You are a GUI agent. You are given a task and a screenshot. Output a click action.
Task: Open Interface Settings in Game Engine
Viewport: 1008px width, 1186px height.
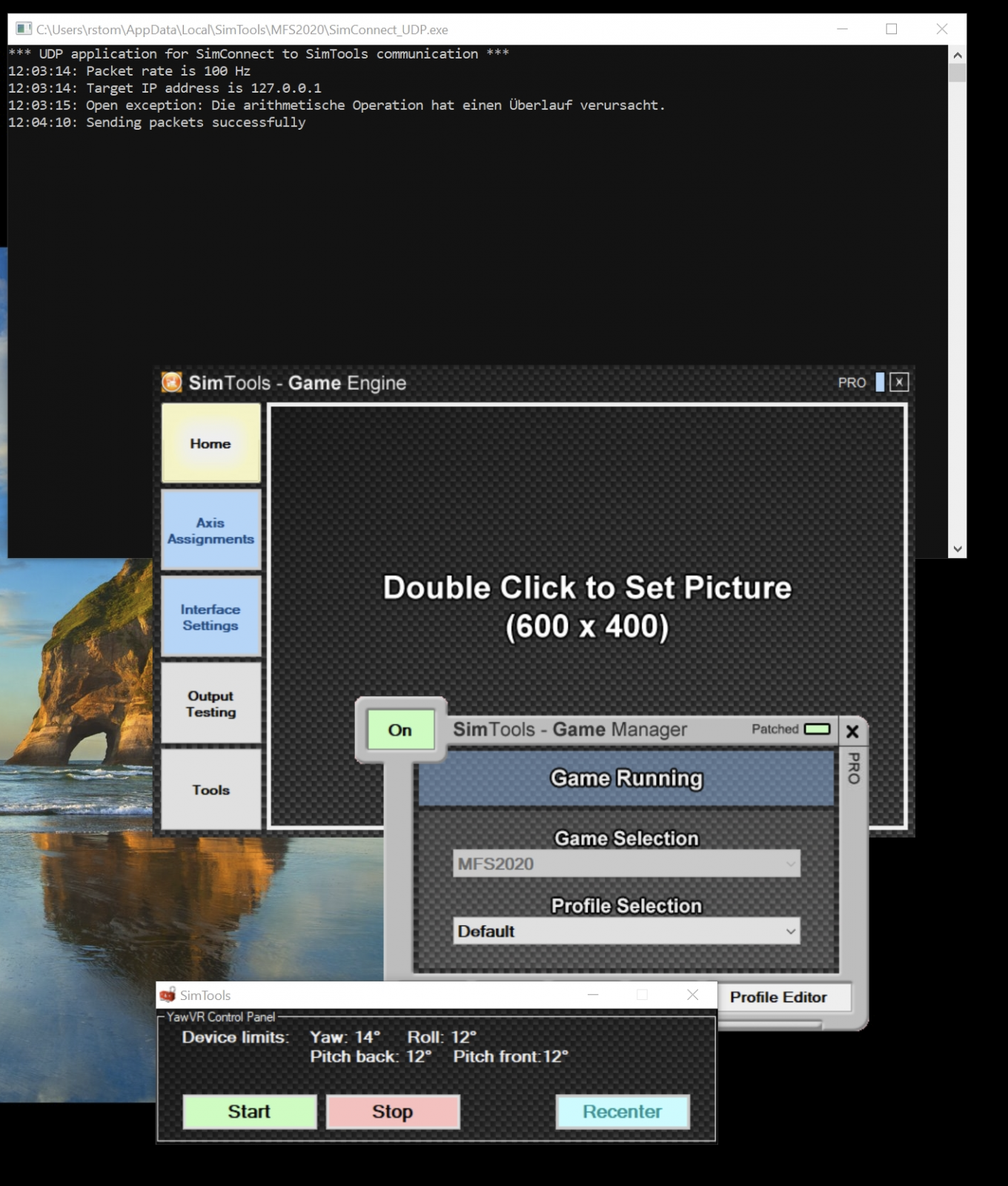click(x=211, y=617)
